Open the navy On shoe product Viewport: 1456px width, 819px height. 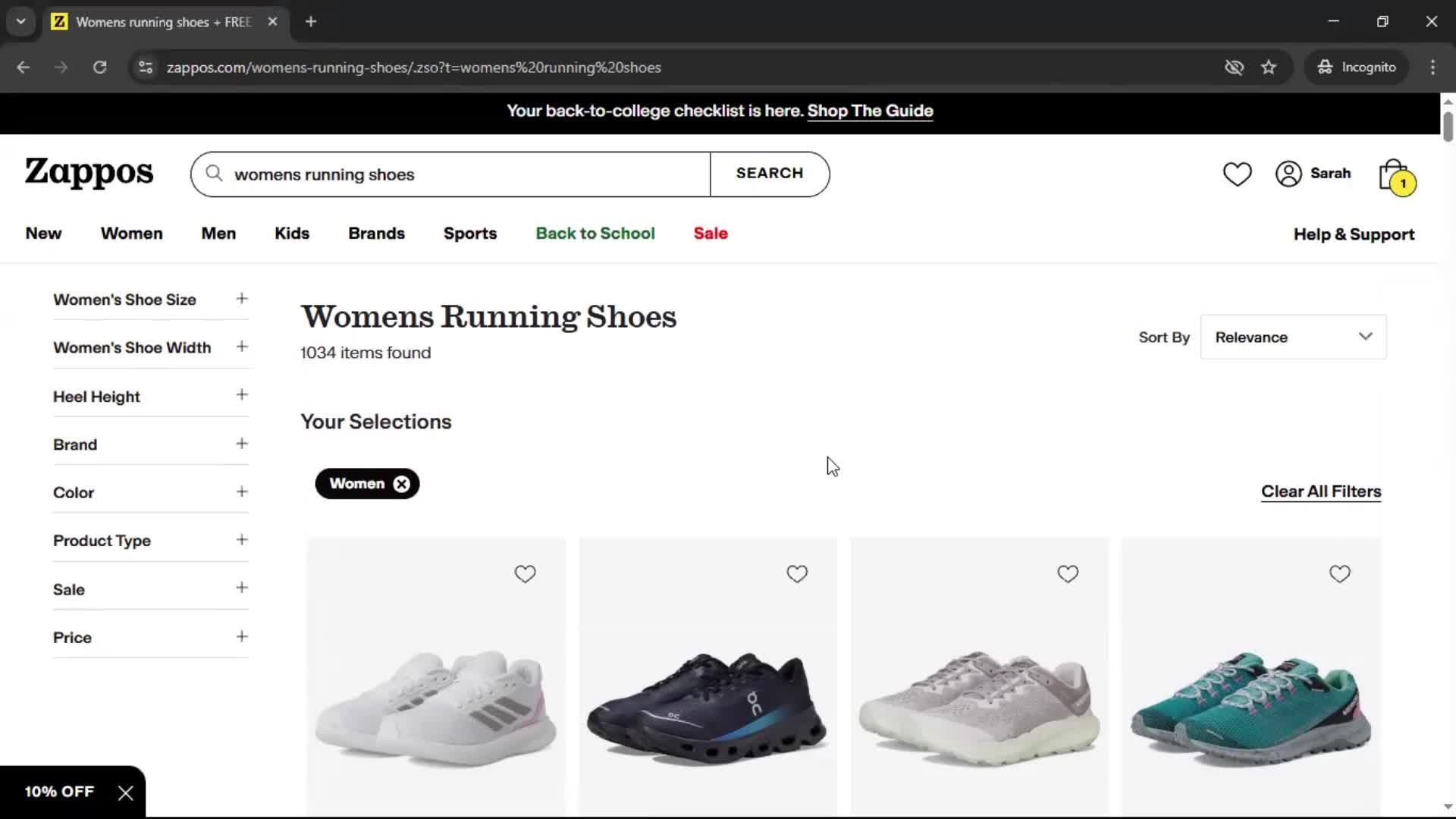708,679
